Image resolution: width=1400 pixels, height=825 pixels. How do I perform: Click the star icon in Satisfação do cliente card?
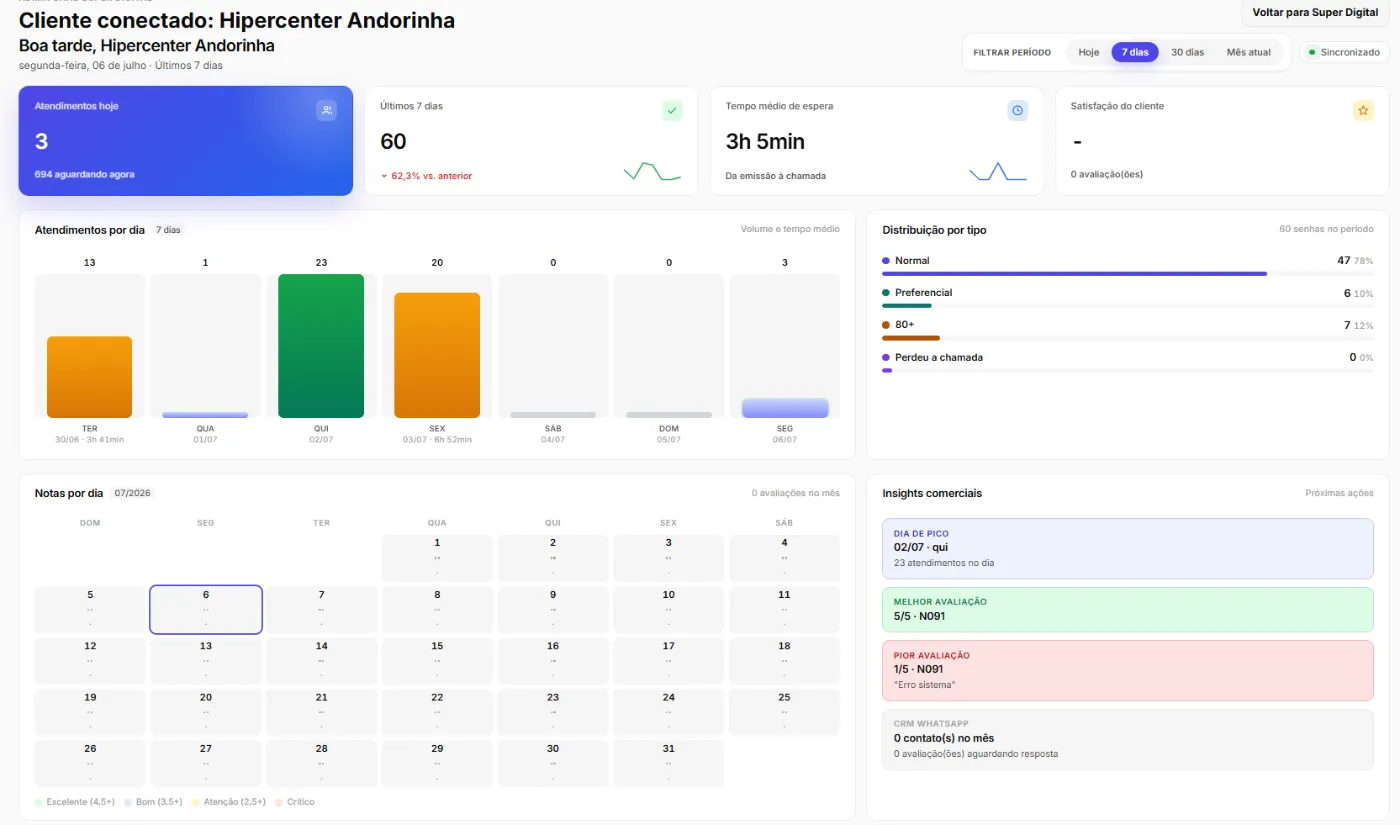(x=1363, y=111)
